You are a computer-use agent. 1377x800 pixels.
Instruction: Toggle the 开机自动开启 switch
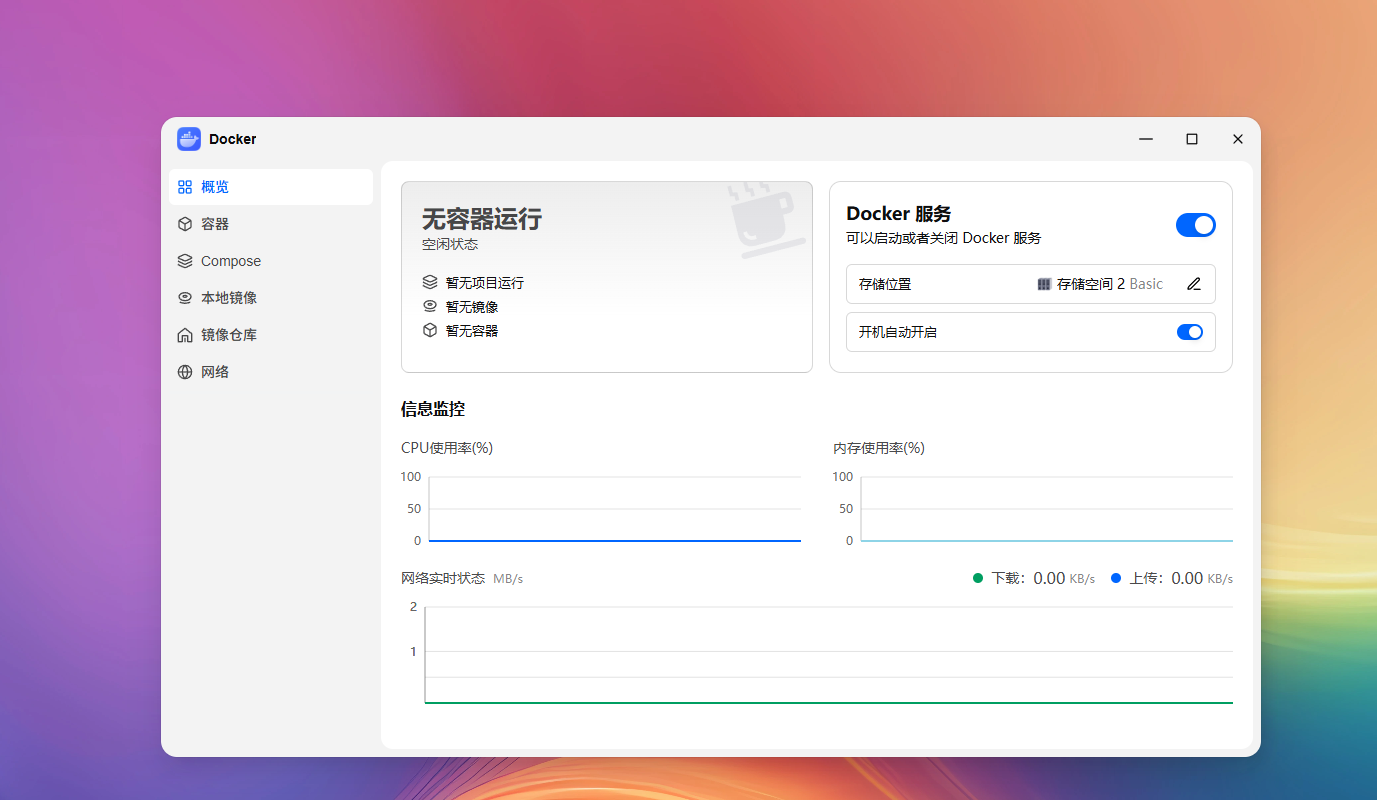(1190, 332)
